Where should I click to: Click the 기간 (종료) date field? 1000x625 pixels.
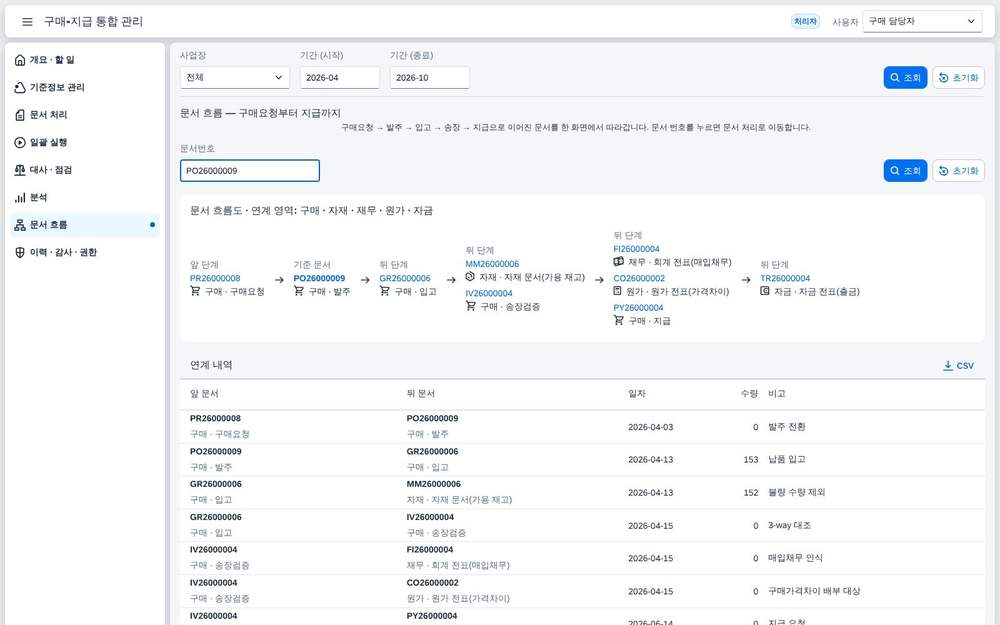[430, 78]
